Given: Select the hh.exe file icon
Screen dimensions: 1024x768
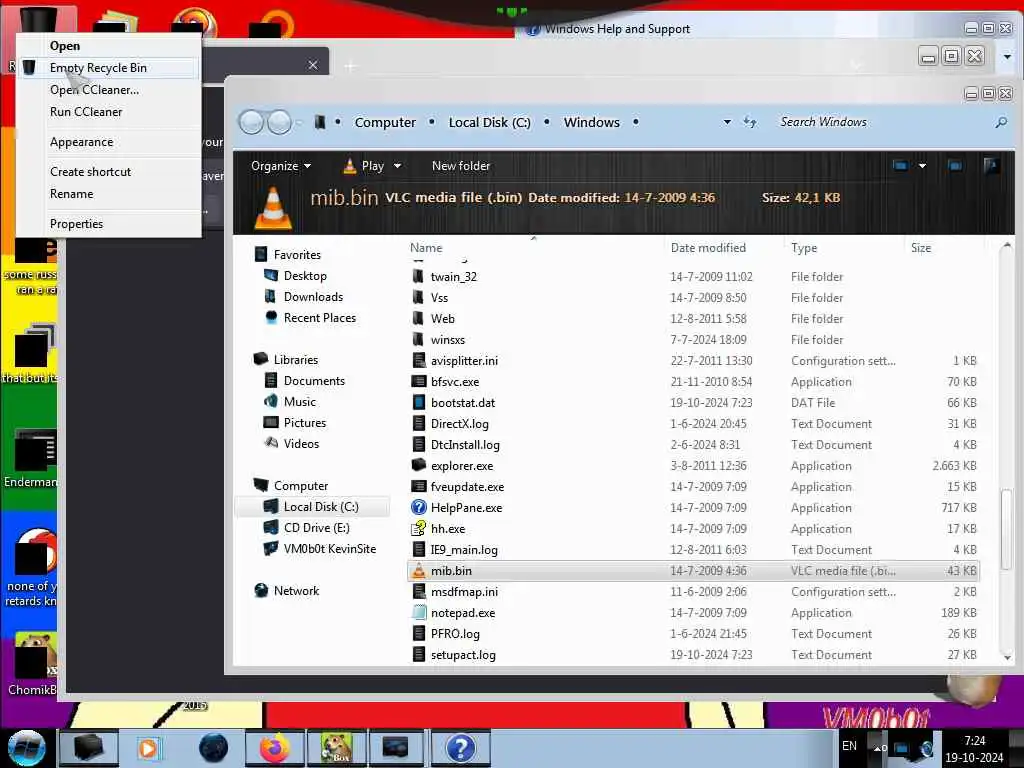Looking at the screenshot, I should coord(419,528).
